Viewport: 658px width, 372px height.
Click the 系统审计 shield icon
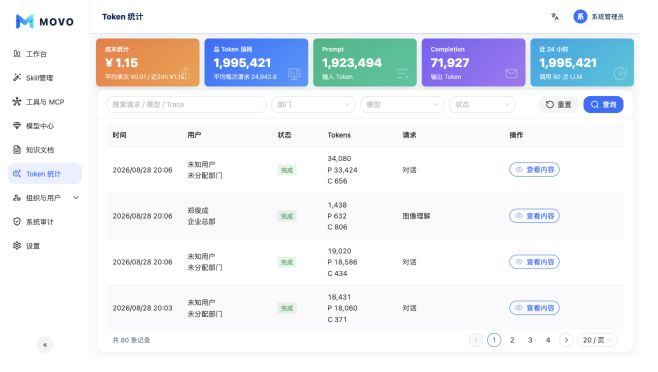click(x=17, y=221)
